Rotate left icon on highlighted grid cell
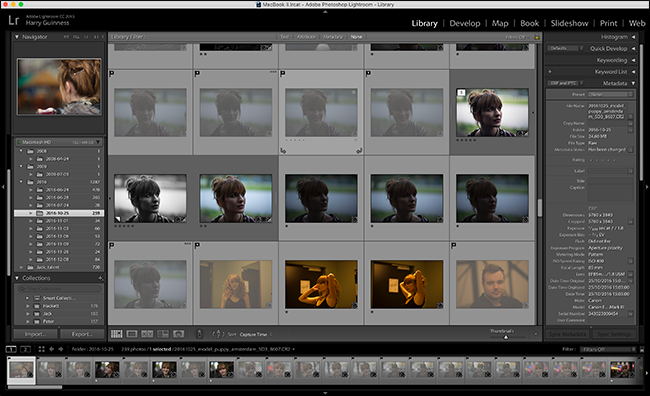Screen dimensions: 650x396 283,151
